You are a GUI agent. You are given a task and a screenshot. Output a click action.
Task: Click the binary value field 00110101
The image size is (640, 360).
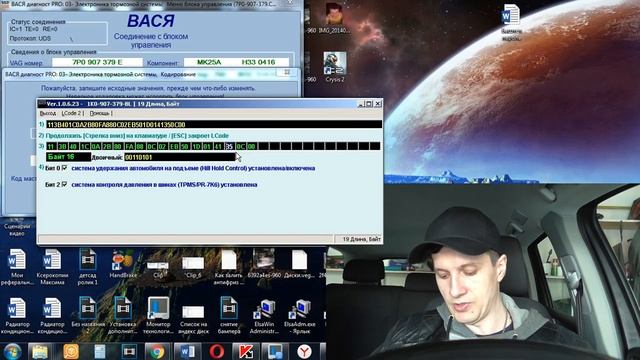[x=180, y=157]
